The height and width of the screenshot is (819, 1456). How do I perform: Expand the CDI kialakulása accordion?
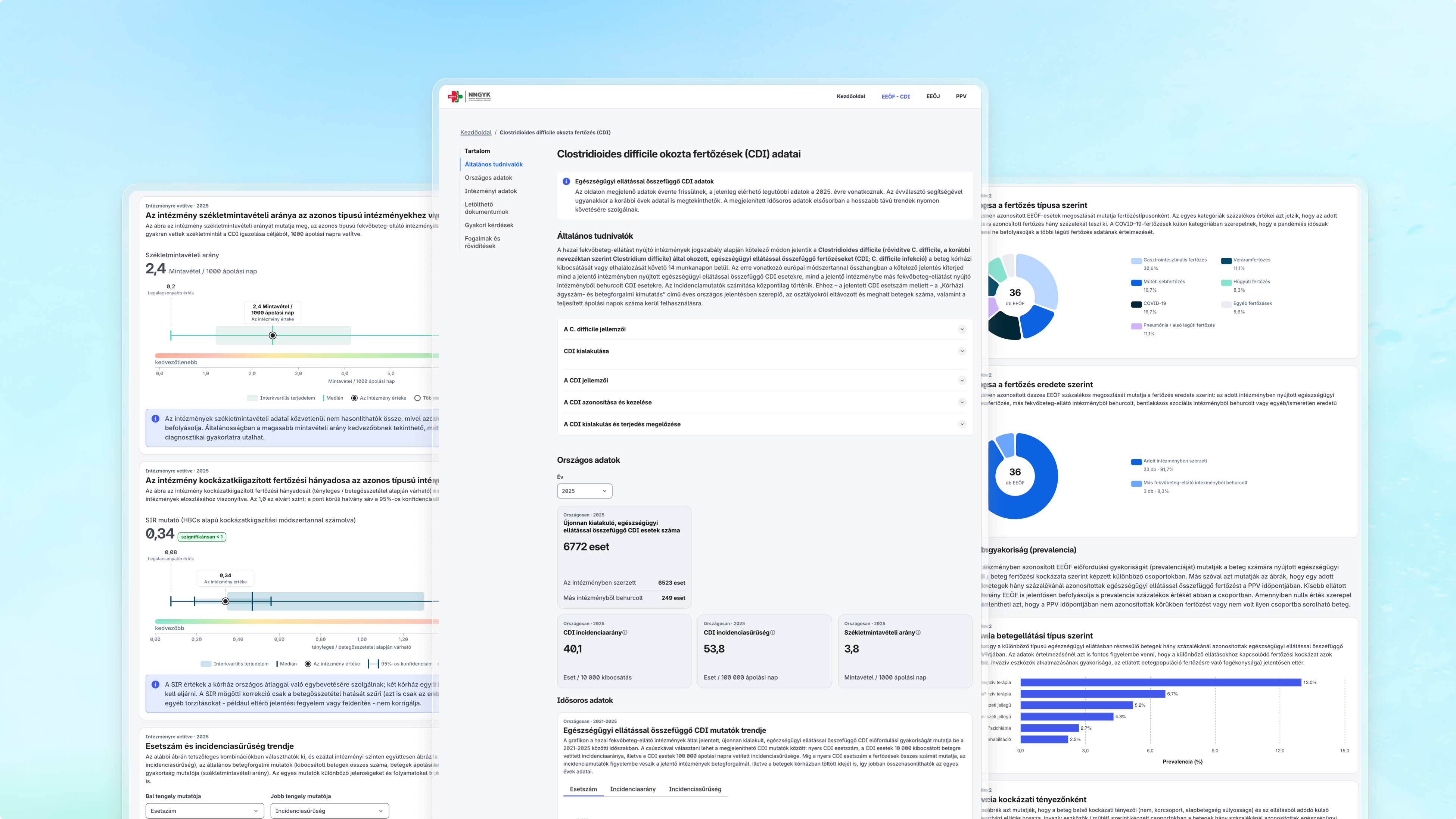point(764,351)
